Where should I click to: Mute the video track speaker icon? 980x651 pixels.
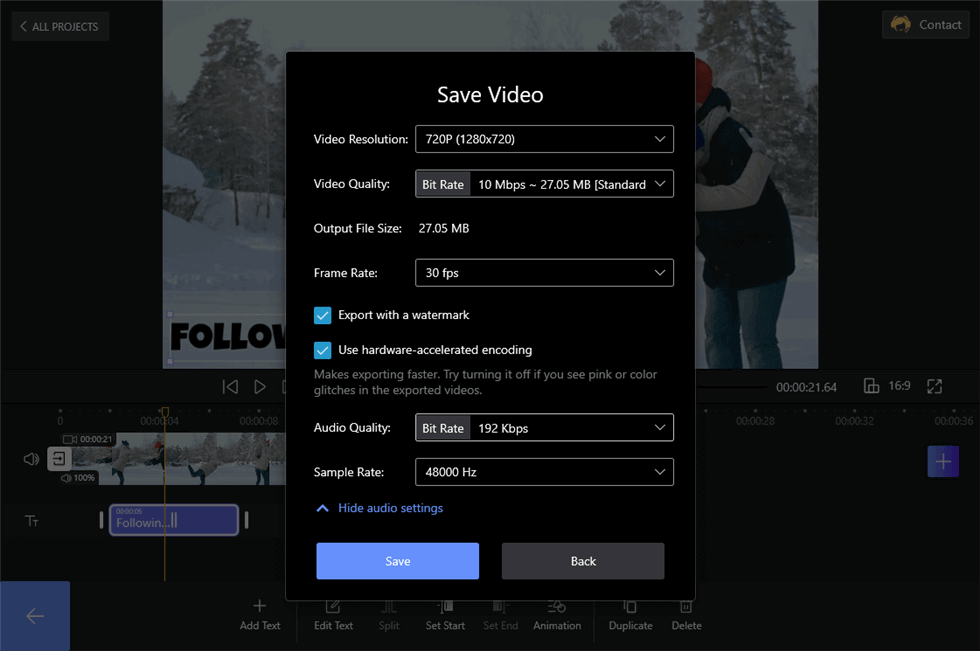(31, 459)
